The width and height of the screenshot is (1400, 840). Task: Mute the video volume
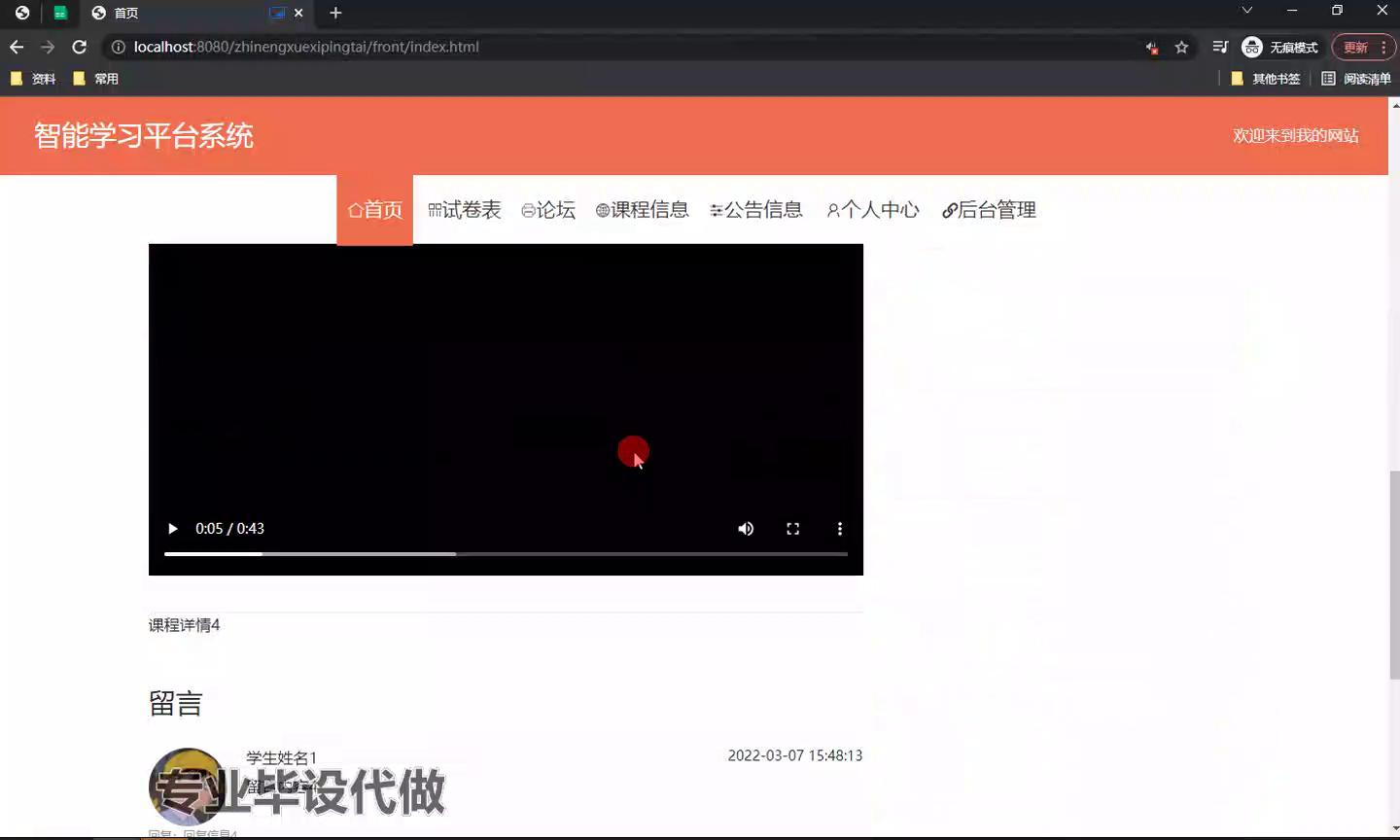[746, 529]
